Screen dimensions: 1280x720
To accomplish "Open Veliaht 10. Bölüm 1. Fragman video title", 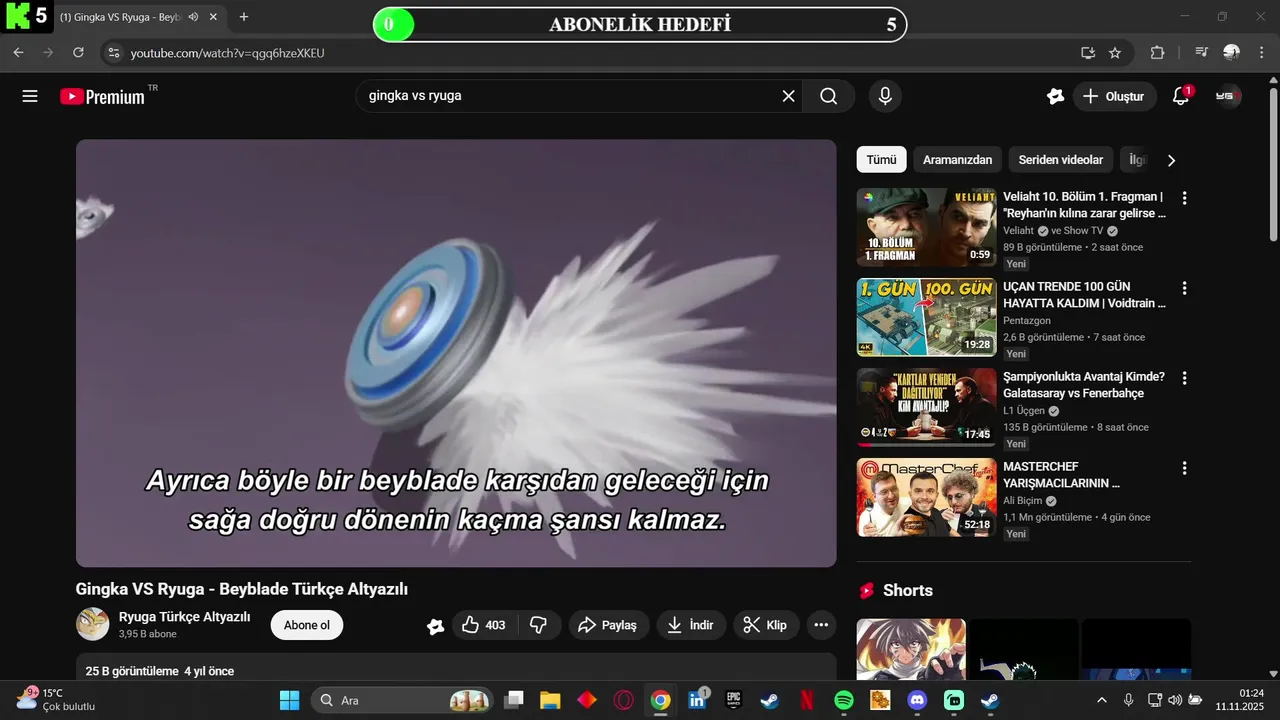I will (1084, 205).
